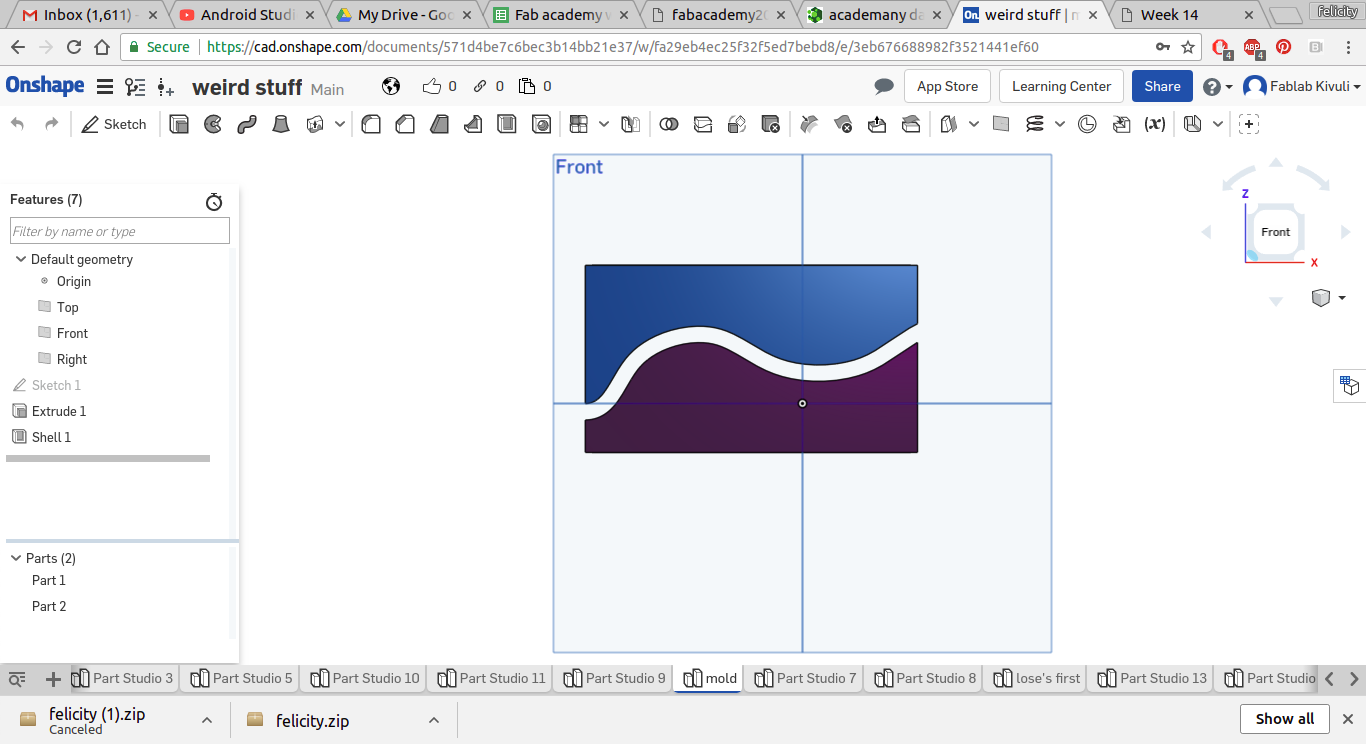Viewport: 1366px width, 744px height.
Task: Click the public globe icon
Action: pyautogui.click(x=391, y=86)
